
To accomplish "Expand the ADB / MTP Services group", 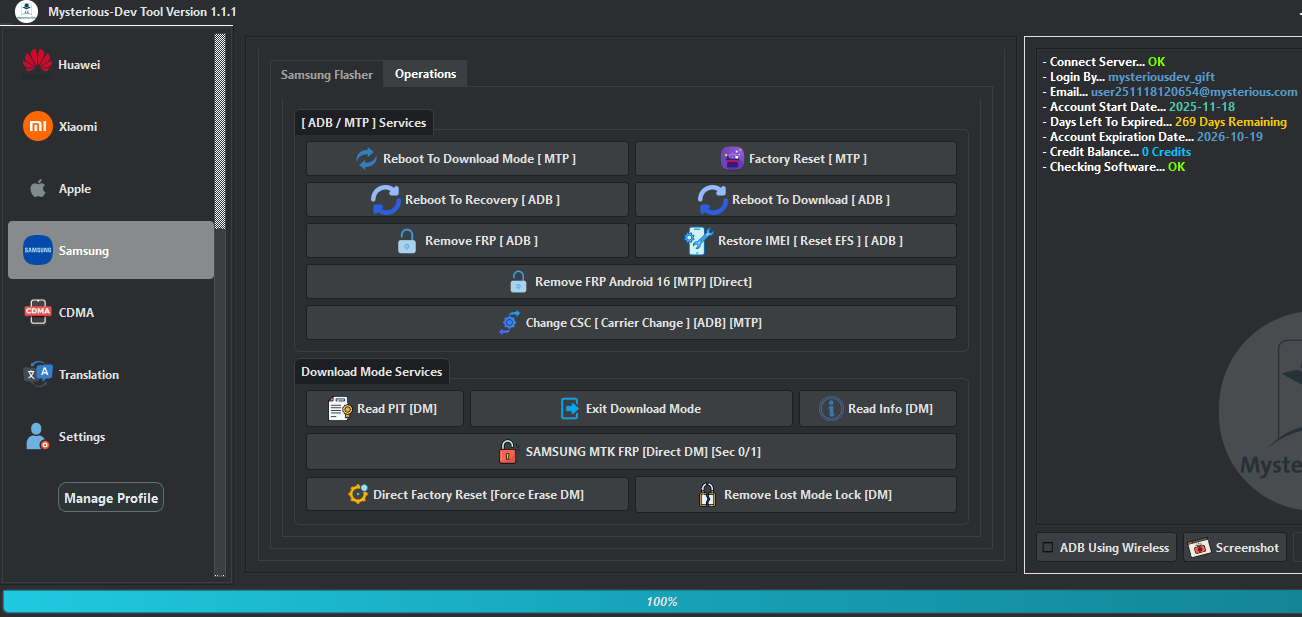I will click(364, 122).
